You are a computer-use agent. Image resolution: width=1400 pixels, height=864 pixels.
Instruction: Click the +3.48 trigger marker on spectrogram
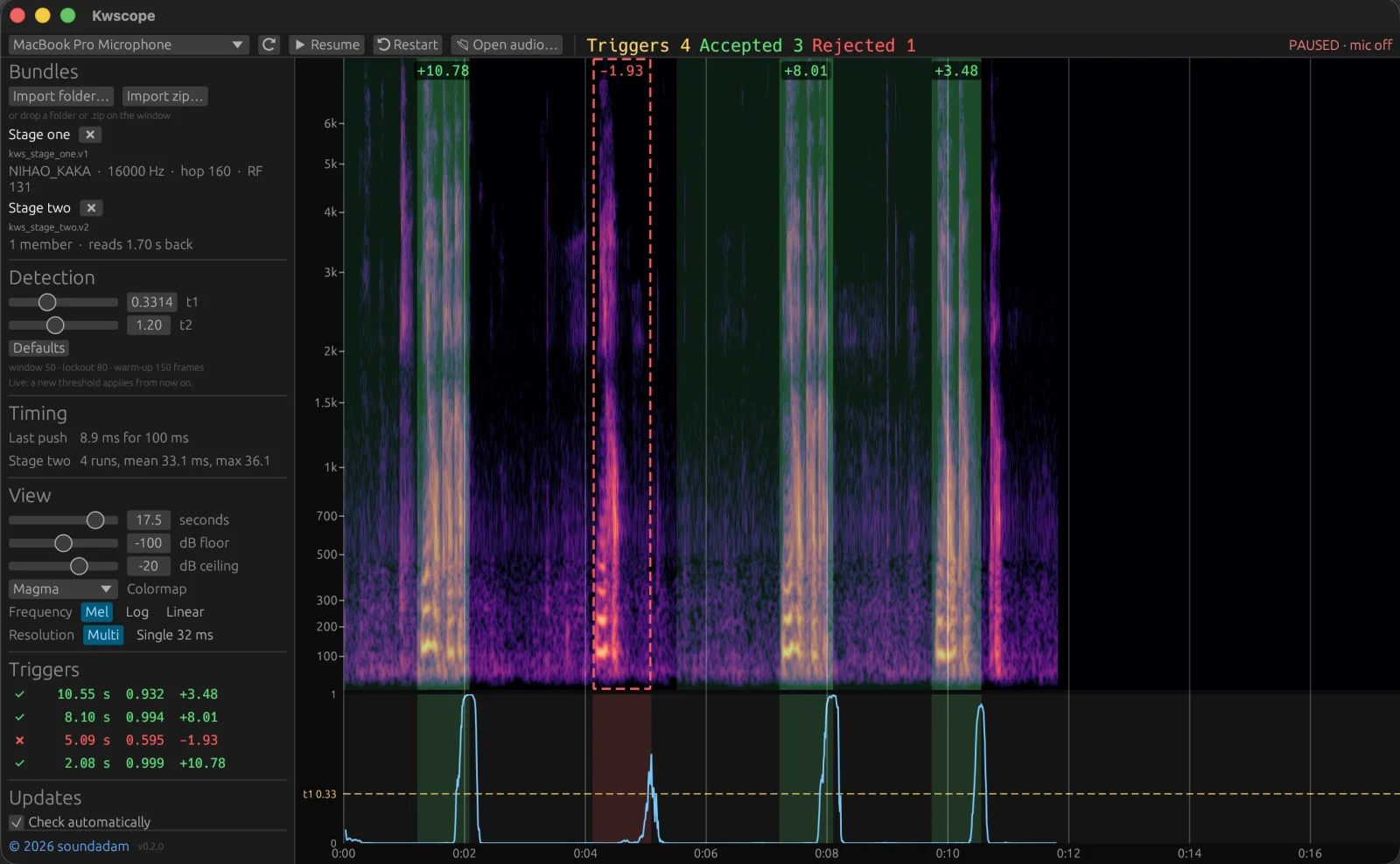(x=956, y=71)
